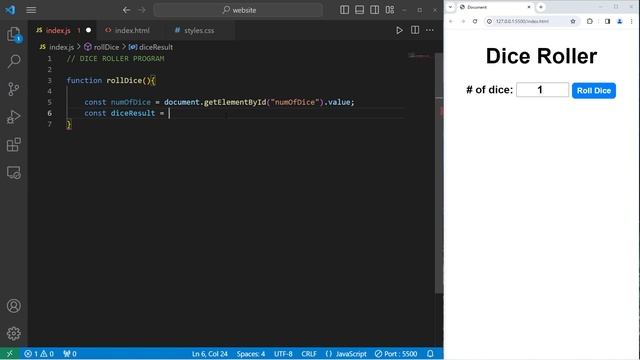This screenshot has height=360, width=640.
Task: Go to line via Ln 6, Col 24
Action: (210, 354)
